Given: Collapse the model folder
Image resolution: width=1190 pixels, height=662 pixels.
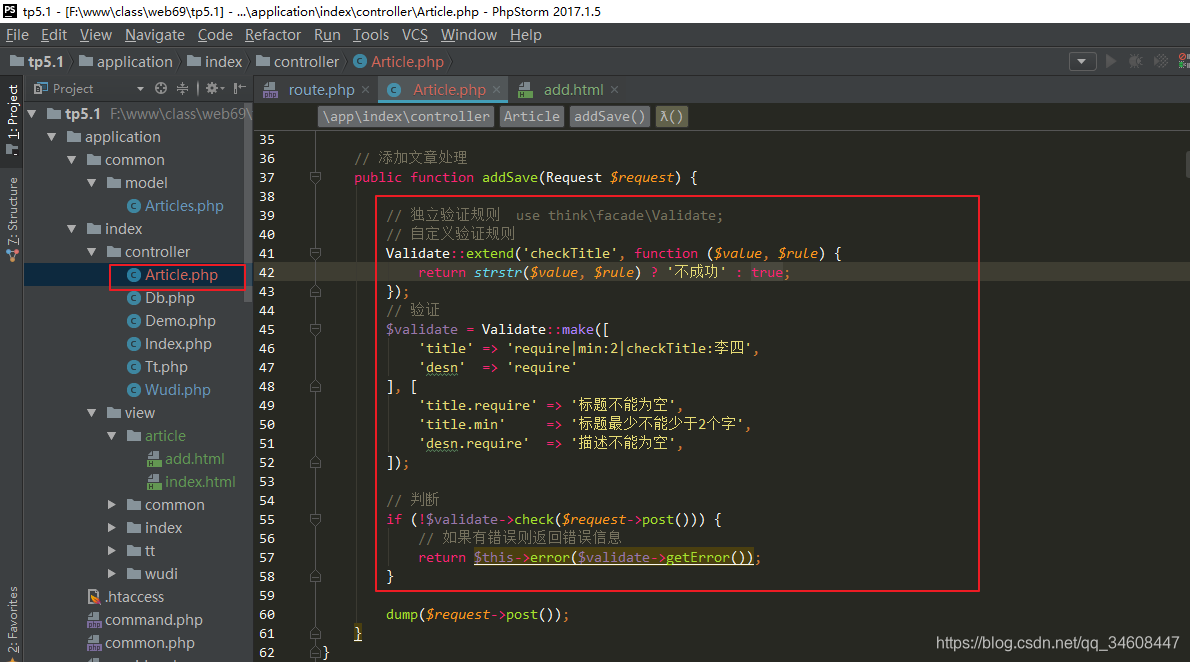Looking at the screenshot, I should [x=92, y=183].
